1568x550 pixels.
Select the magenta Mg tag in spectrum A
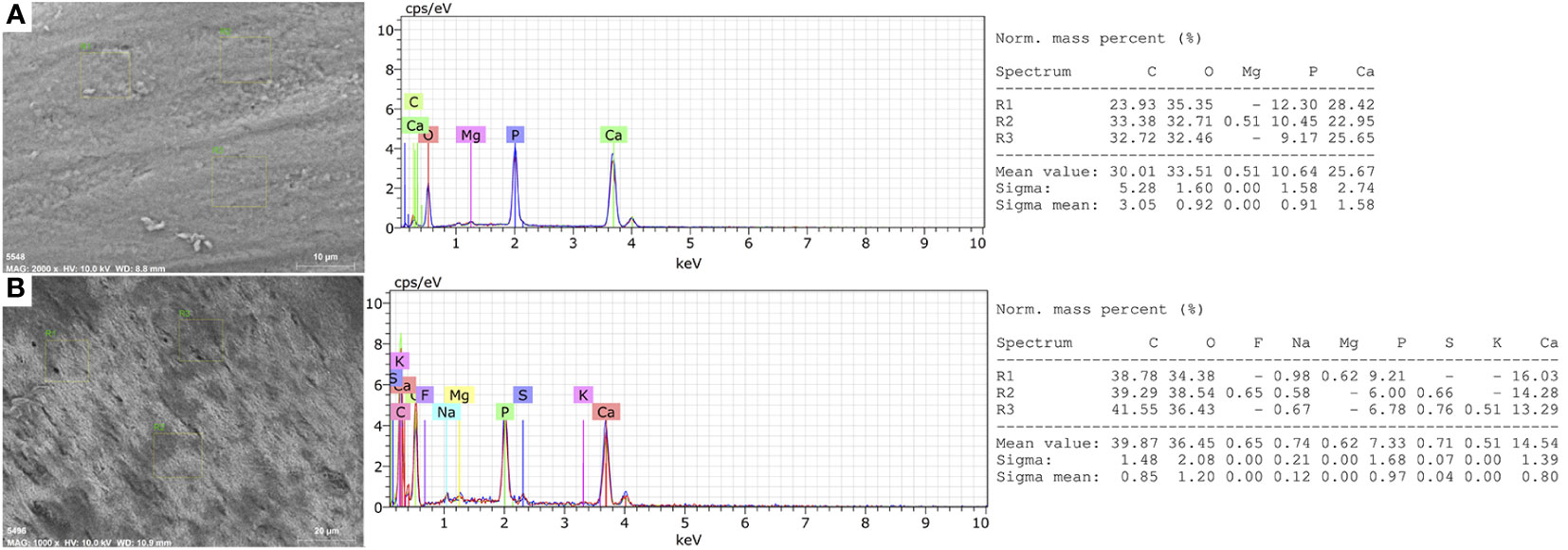point(470,135)
